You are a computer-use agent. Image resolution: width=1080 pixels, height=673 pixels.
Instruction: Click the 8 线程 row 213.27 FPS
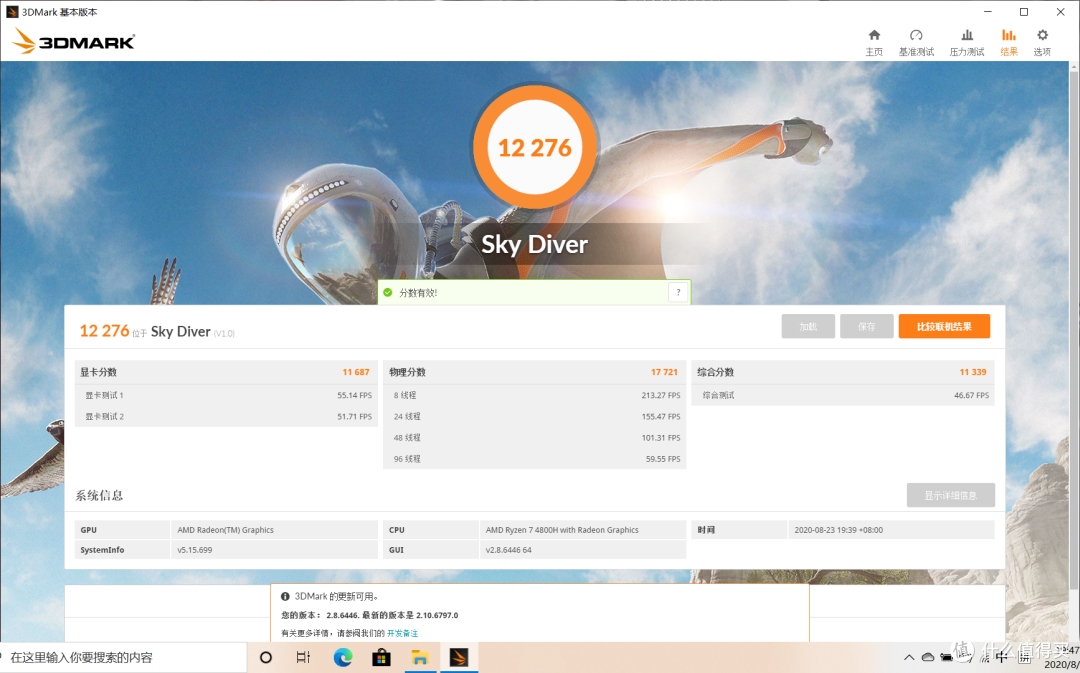coord(534,395)
